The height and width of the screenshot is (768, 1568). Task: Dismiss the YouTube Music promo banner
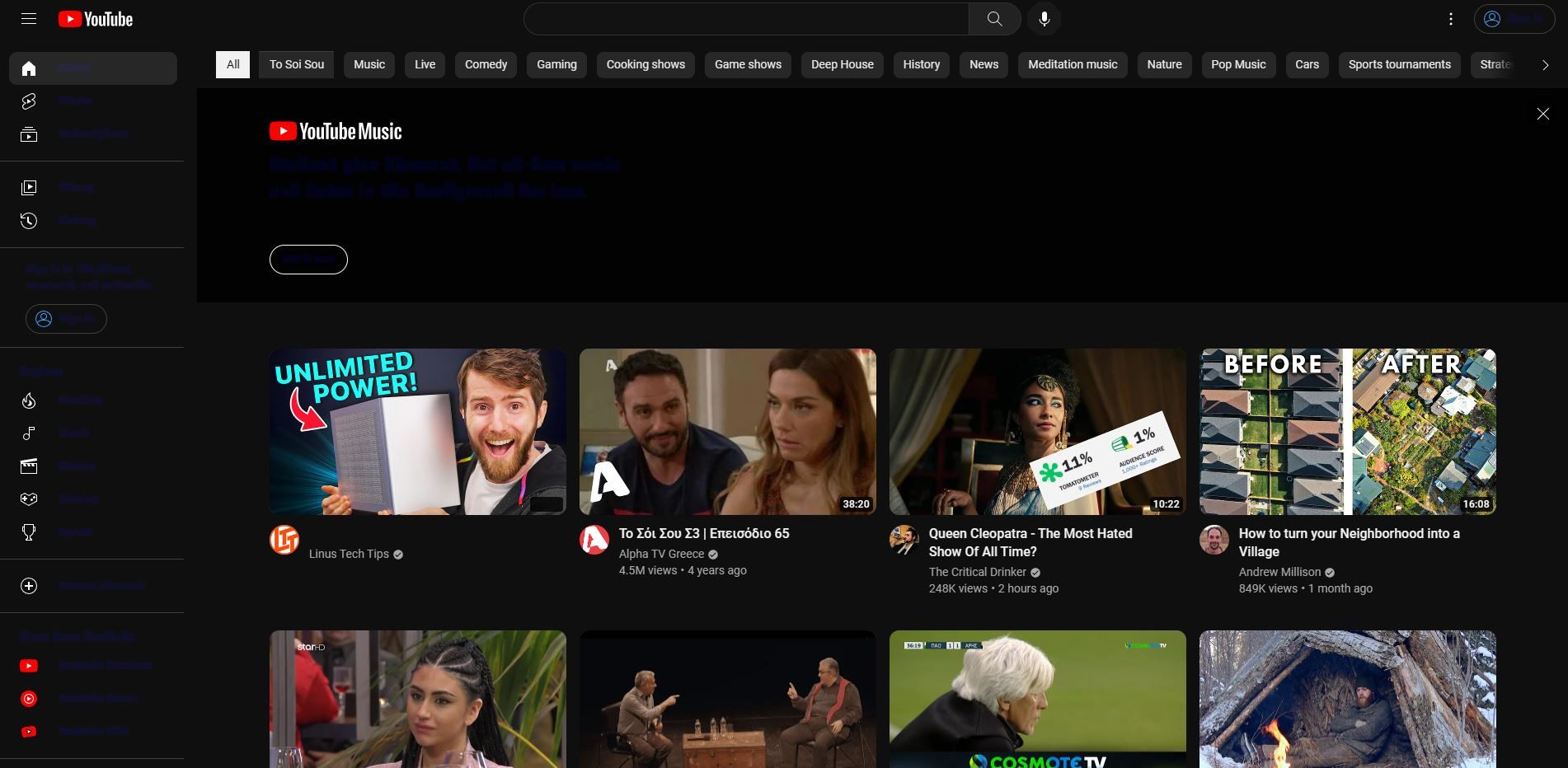(1543, 114)
